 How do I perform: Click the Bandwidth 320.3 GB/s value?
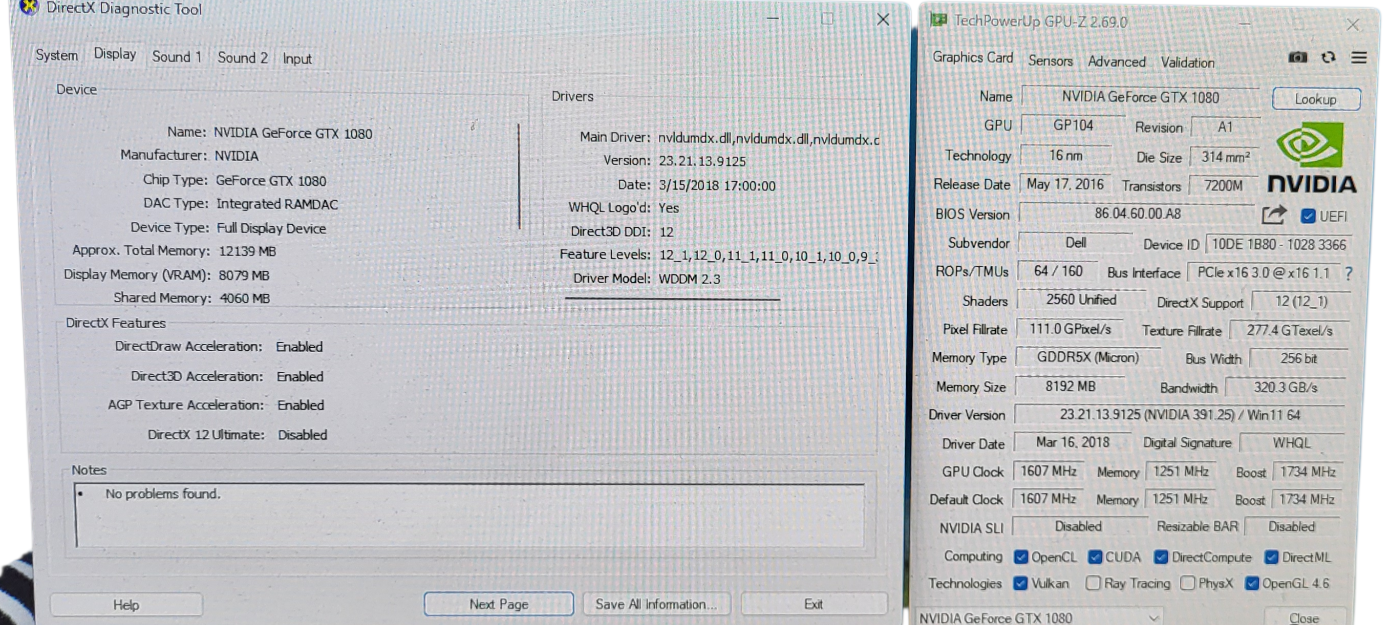click(x=1286, y=387)
